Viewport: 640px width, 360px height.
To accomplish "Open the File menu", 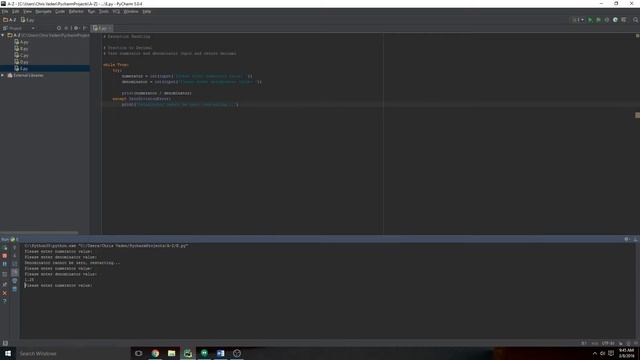I will click(x=5, y=11).
